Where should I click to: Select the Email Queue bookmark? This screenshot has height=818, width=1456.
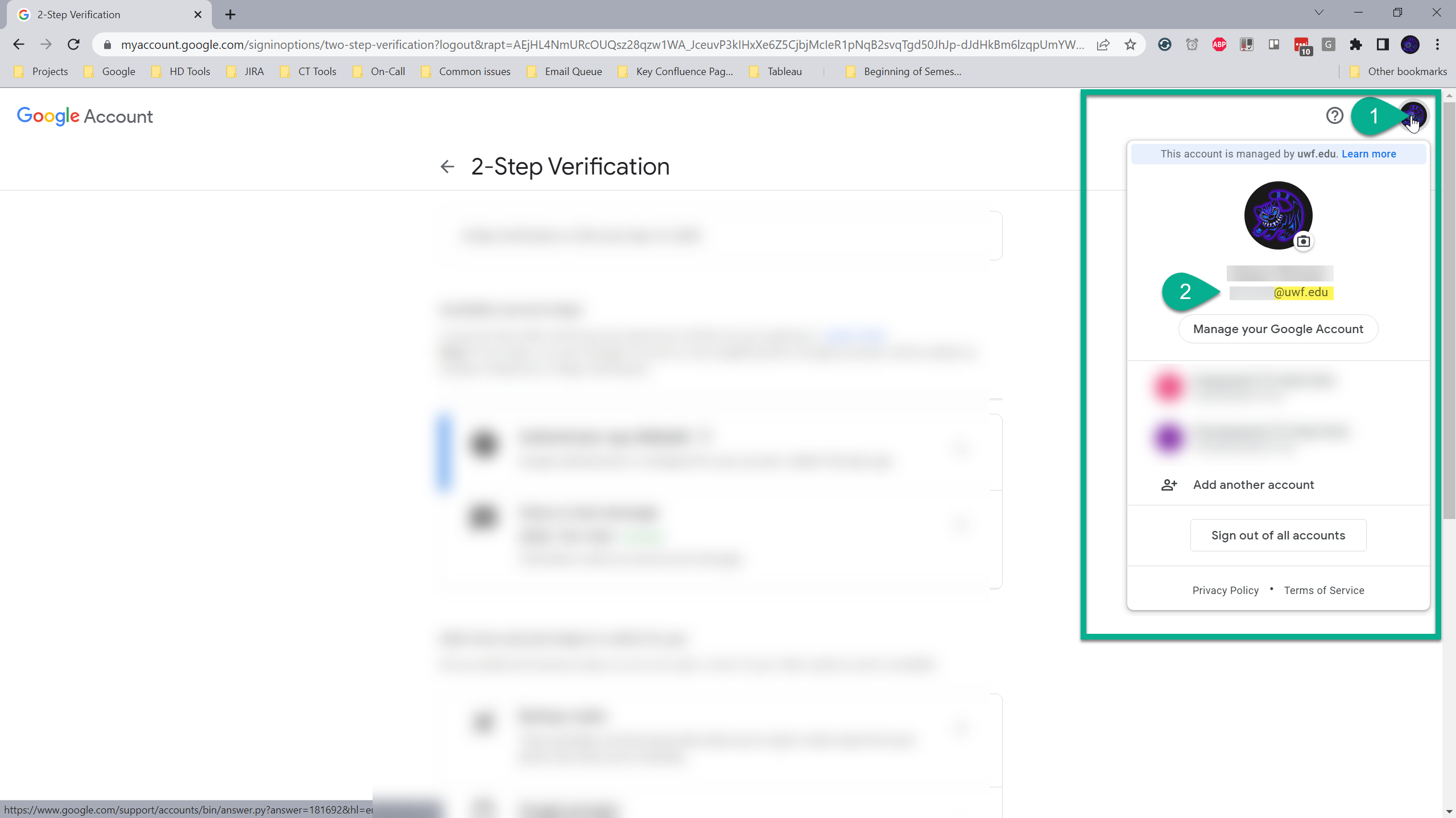click(572, 71)
